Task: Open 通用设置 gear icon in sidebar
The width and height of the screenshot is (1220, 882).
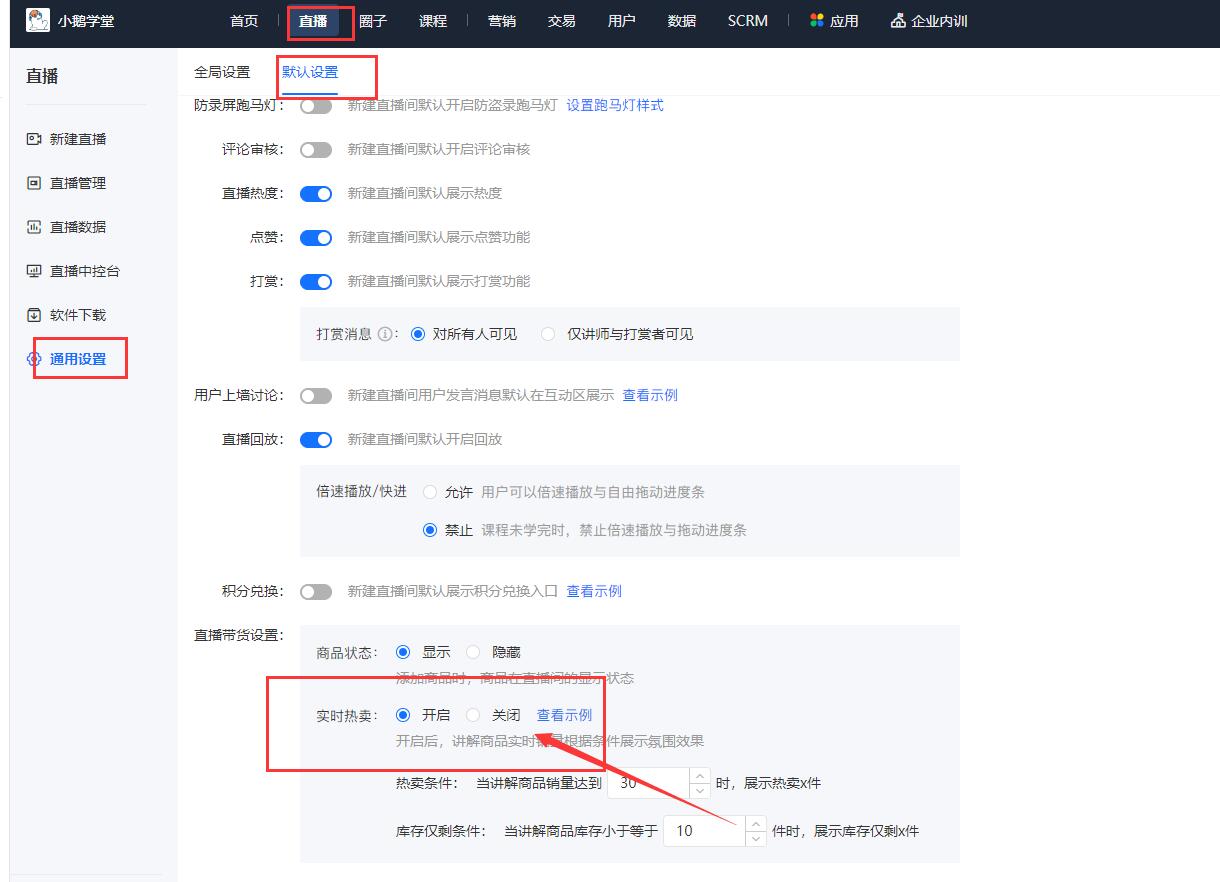Action: pos(31,358)
